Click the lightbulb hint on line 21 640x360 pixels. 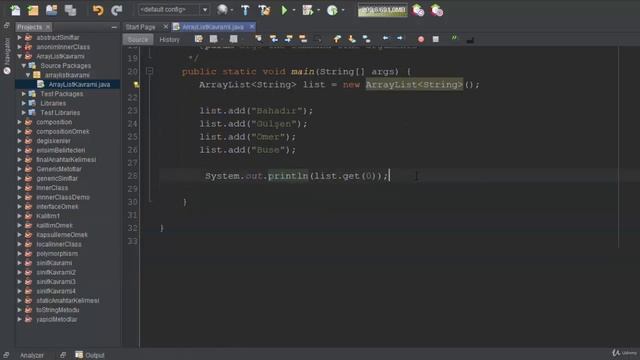136,84
